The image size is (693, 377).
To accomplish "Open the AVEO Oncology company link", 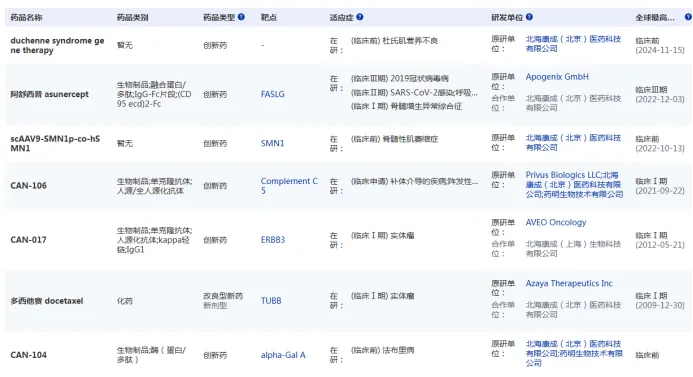I will click(556, 222).
